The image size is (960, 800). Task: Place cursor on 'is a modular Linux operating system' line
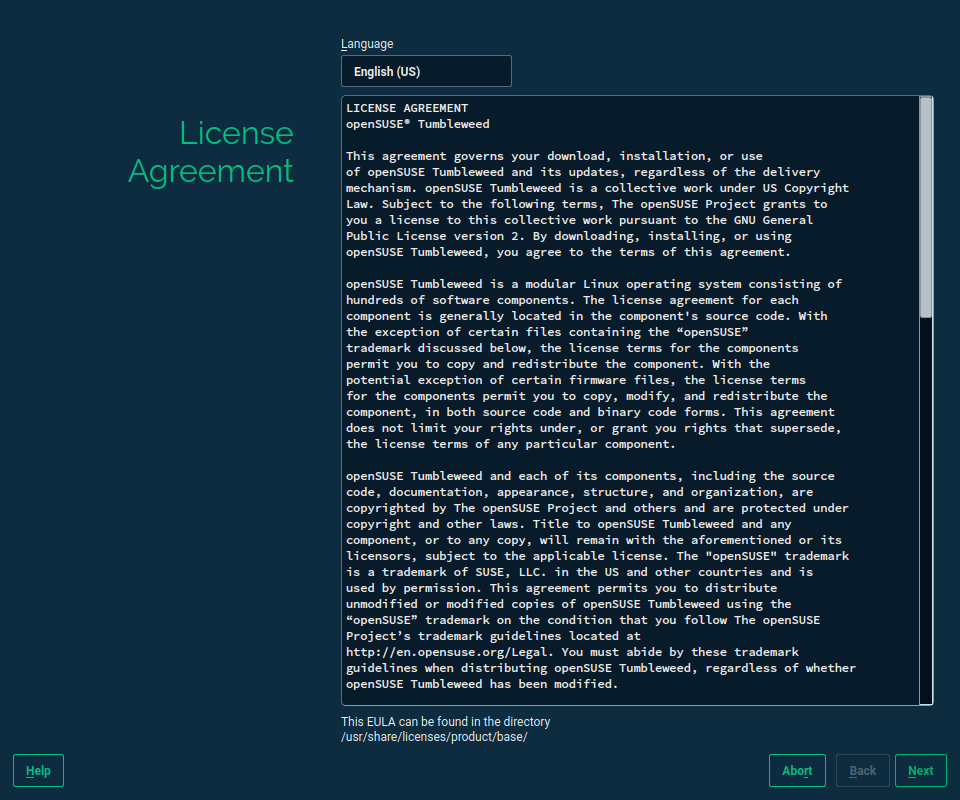coord(594,284)
